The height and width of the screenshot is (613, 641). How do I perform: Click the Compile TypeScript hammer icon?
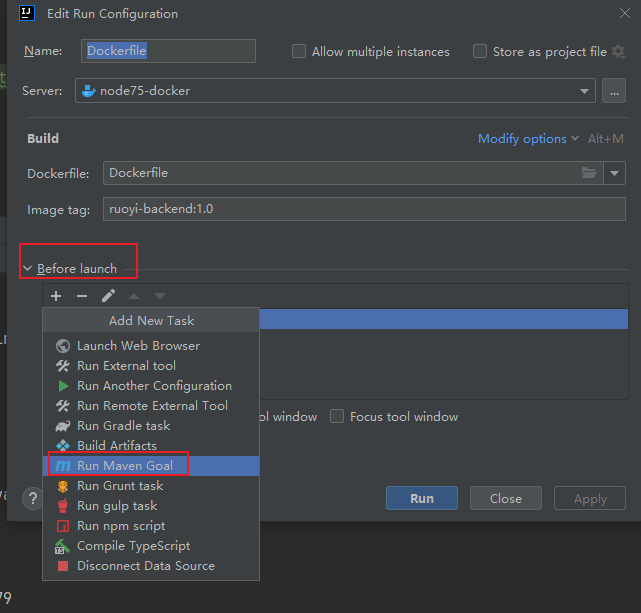pos(63,546)
